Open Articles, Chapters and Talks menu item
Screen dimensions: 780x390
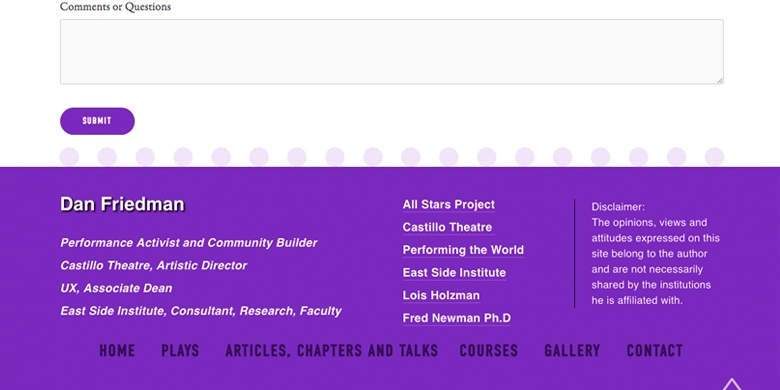pos(331,351)
